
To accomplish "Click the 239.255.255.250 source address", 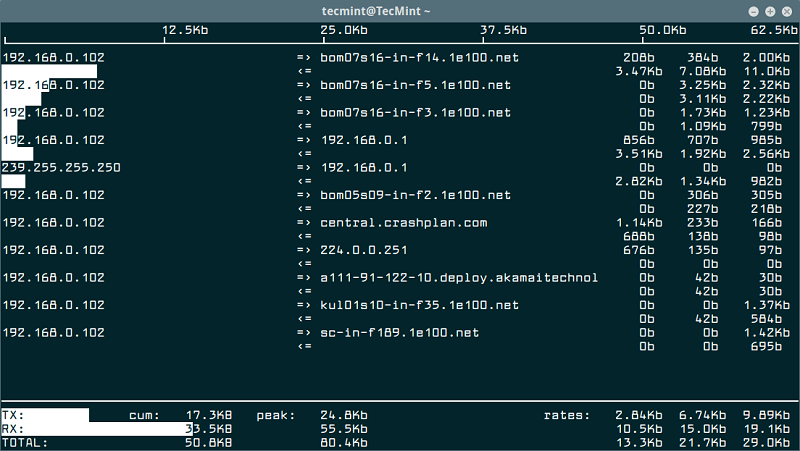I will 61,168.
